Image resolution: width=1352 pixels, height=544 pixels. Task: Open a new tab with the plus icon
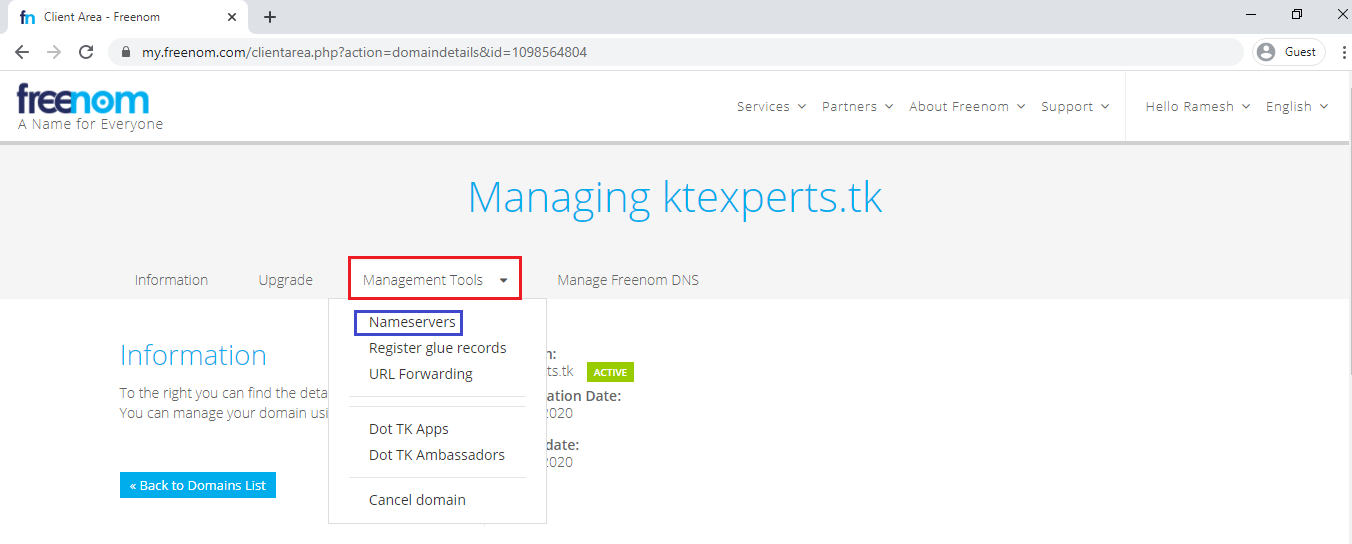click(x=270, y=17)
